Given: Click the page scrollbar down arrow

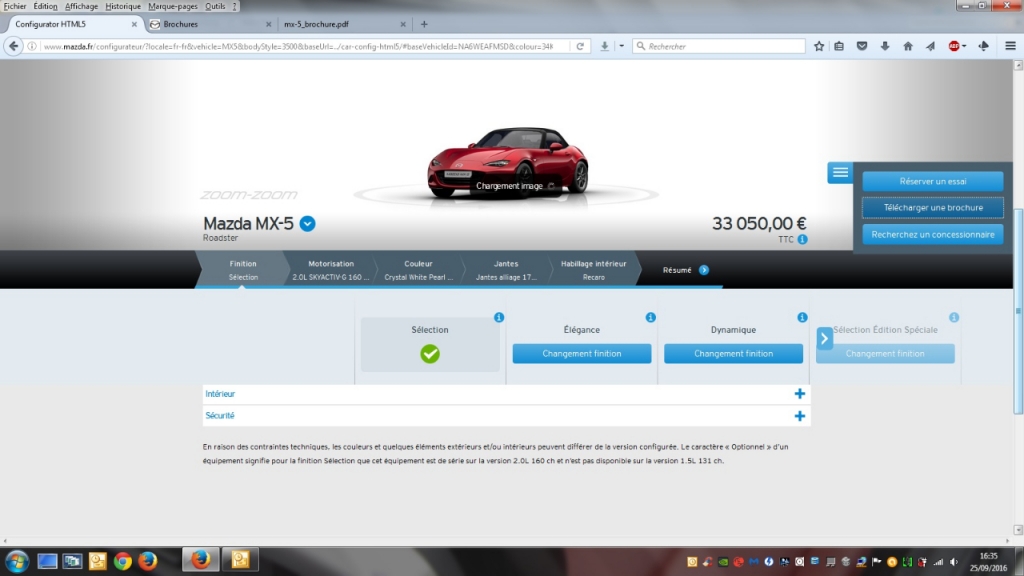Looking at the screenshot, I should point(1018,530).
